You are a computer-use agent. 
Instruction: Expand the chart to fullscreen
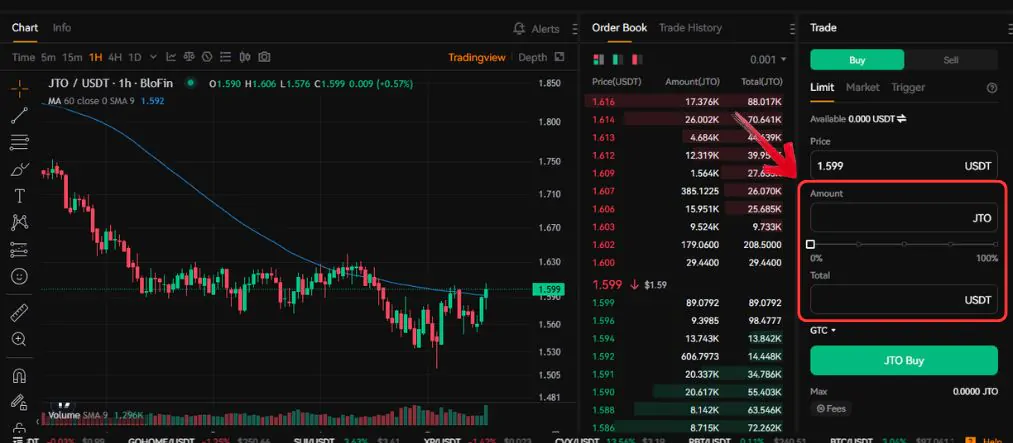click(x=559, y=57)
